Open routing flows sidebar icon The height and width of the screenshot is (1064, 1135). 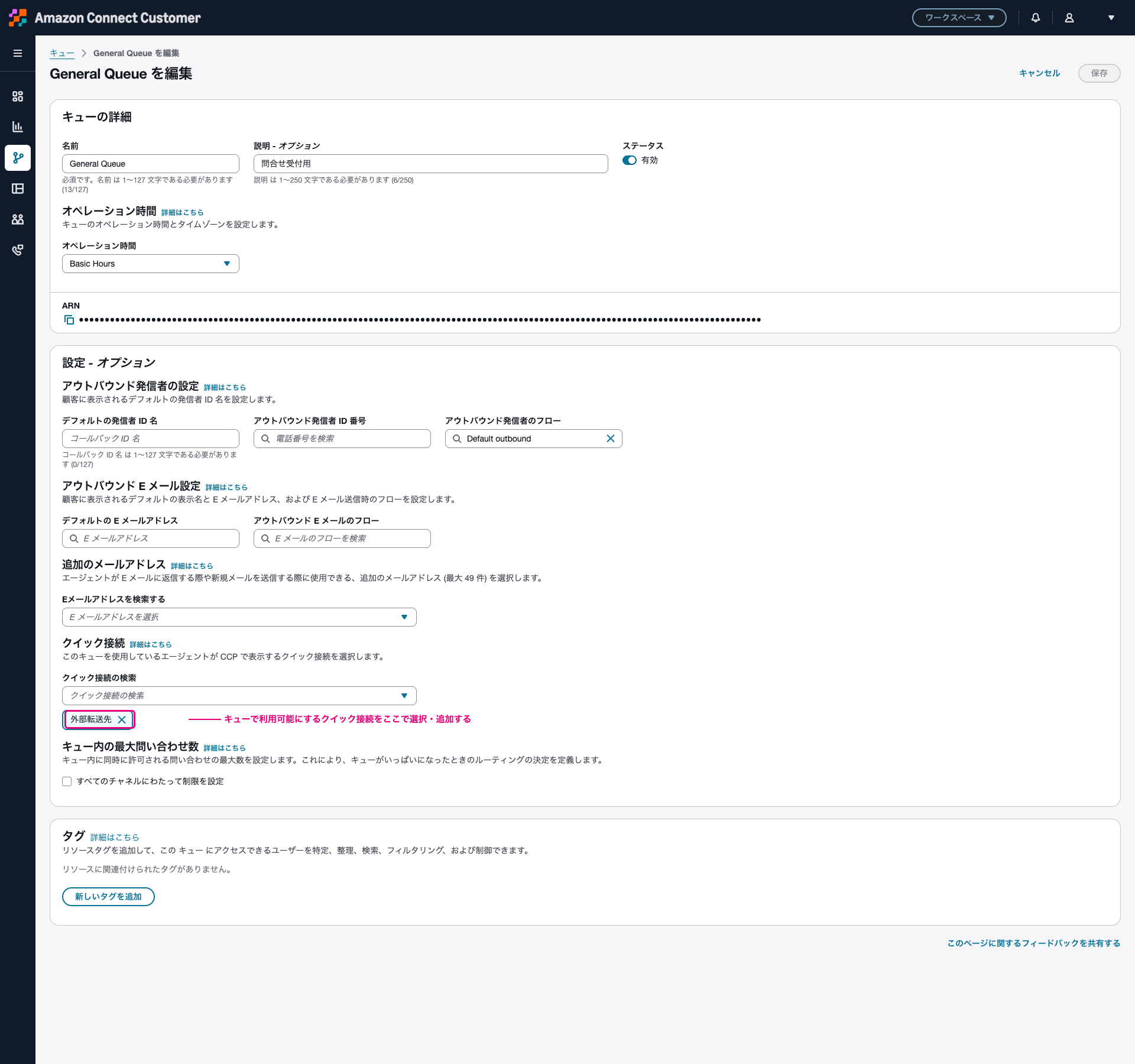click(18, 158)
